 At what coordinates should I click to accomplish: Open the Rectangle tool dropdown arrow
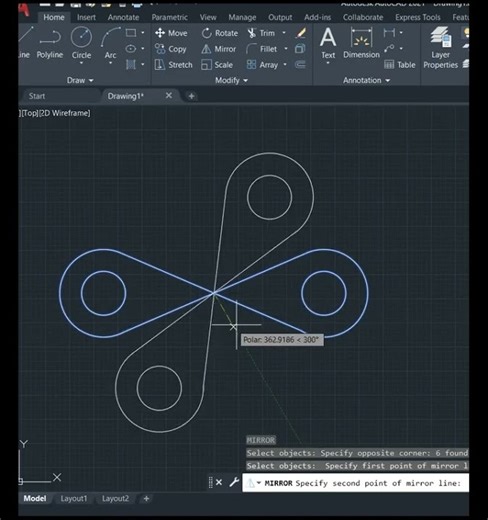143,33
